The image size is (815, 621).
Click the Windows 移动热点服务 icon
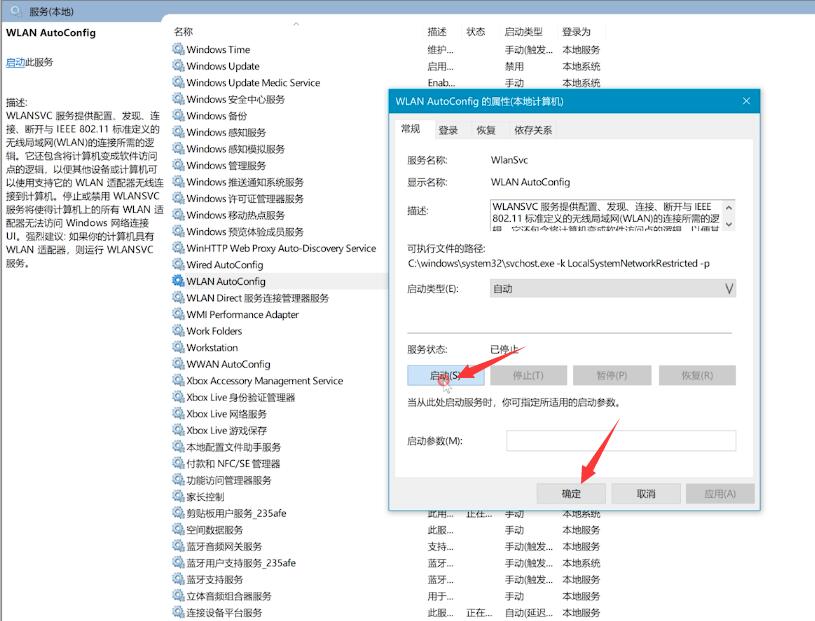tap(178, 215)
